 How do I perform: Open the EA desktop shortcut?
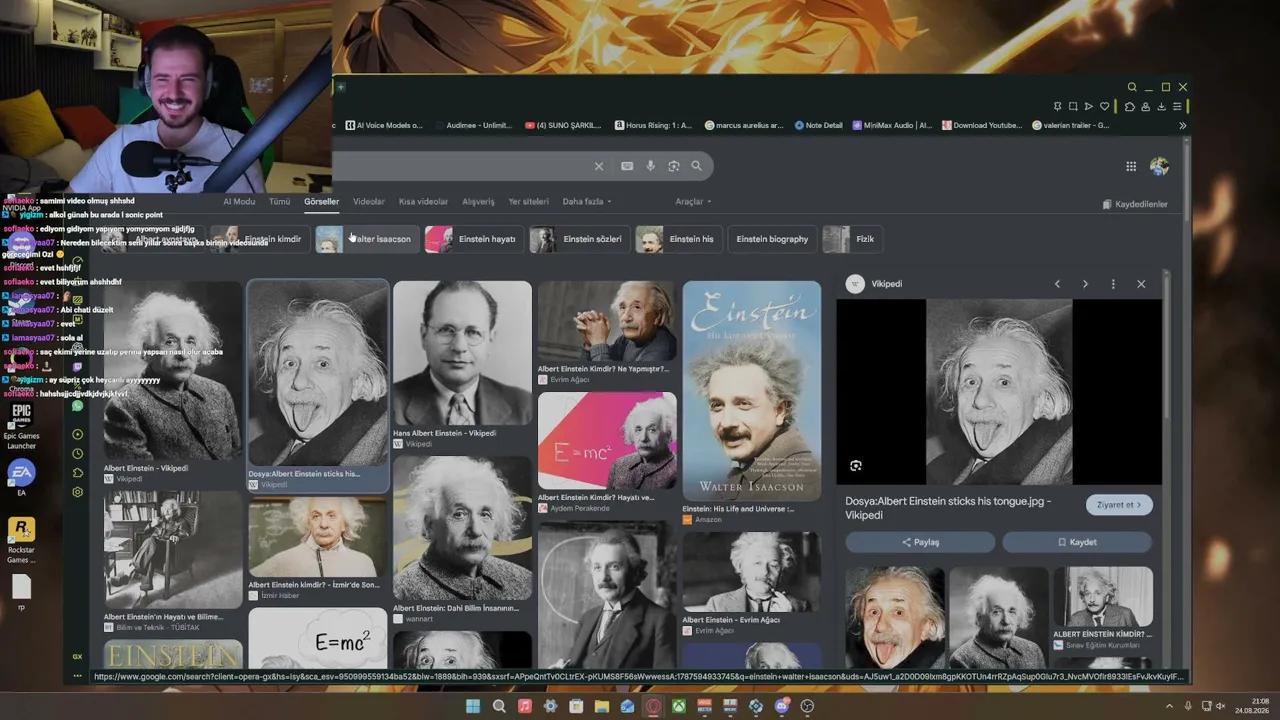tap(21, 478)
